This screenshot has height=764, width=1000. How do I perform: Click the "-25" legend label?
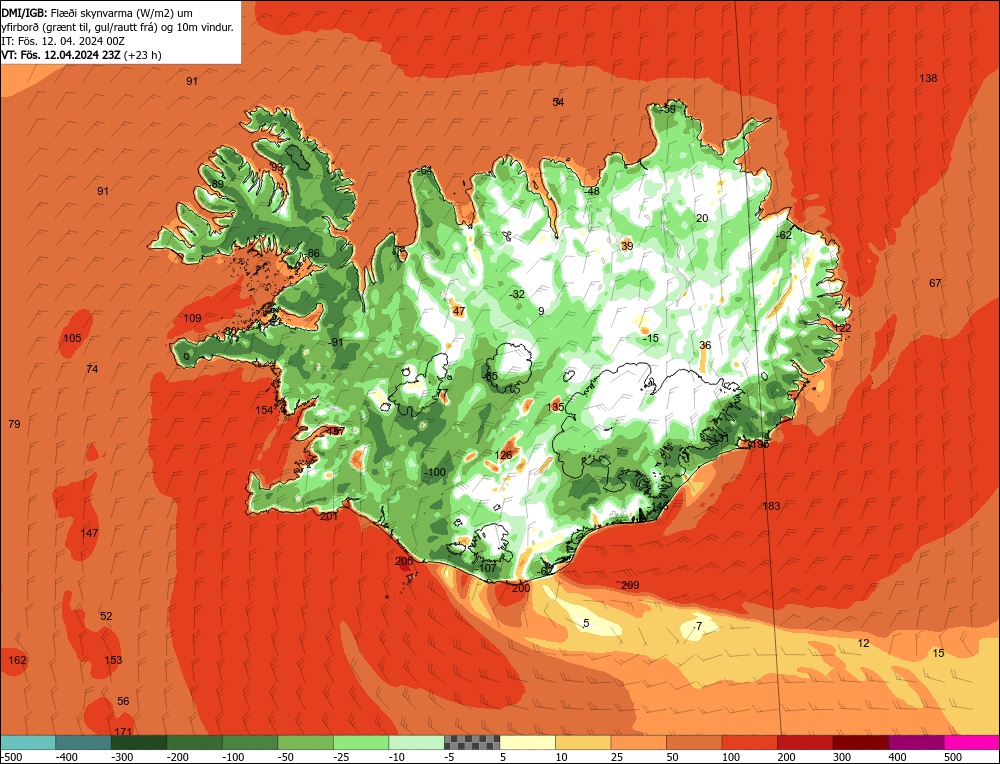(342, 757)
